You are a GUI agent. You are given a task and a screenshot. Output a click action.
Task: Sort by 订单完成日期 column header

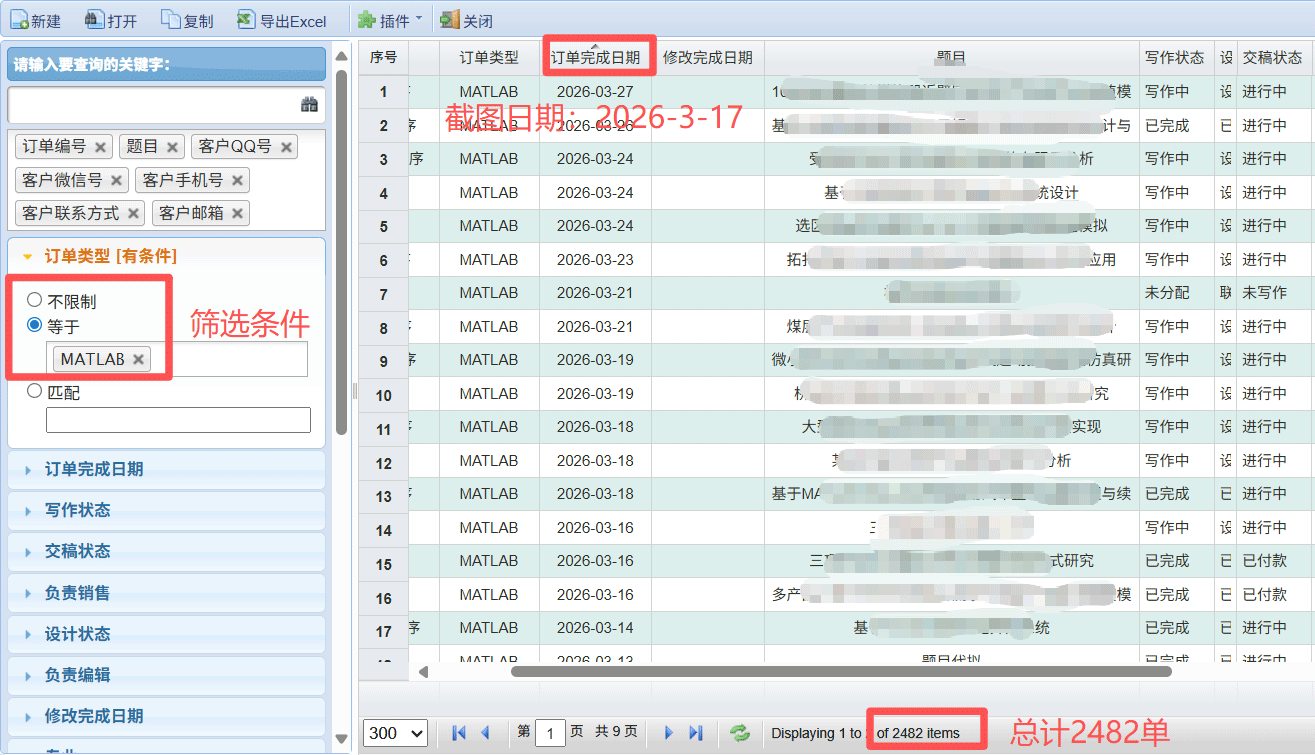[x=595, y=58]
